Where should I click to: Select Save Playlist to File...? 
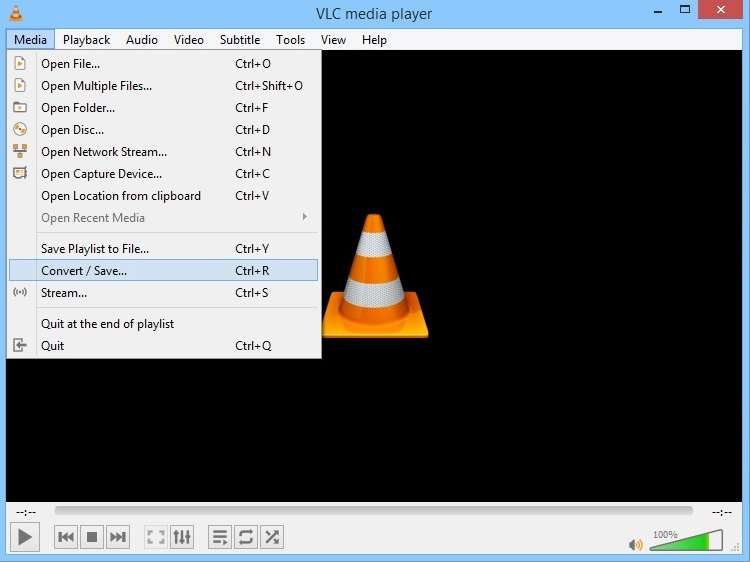click(x=164, y=249)
